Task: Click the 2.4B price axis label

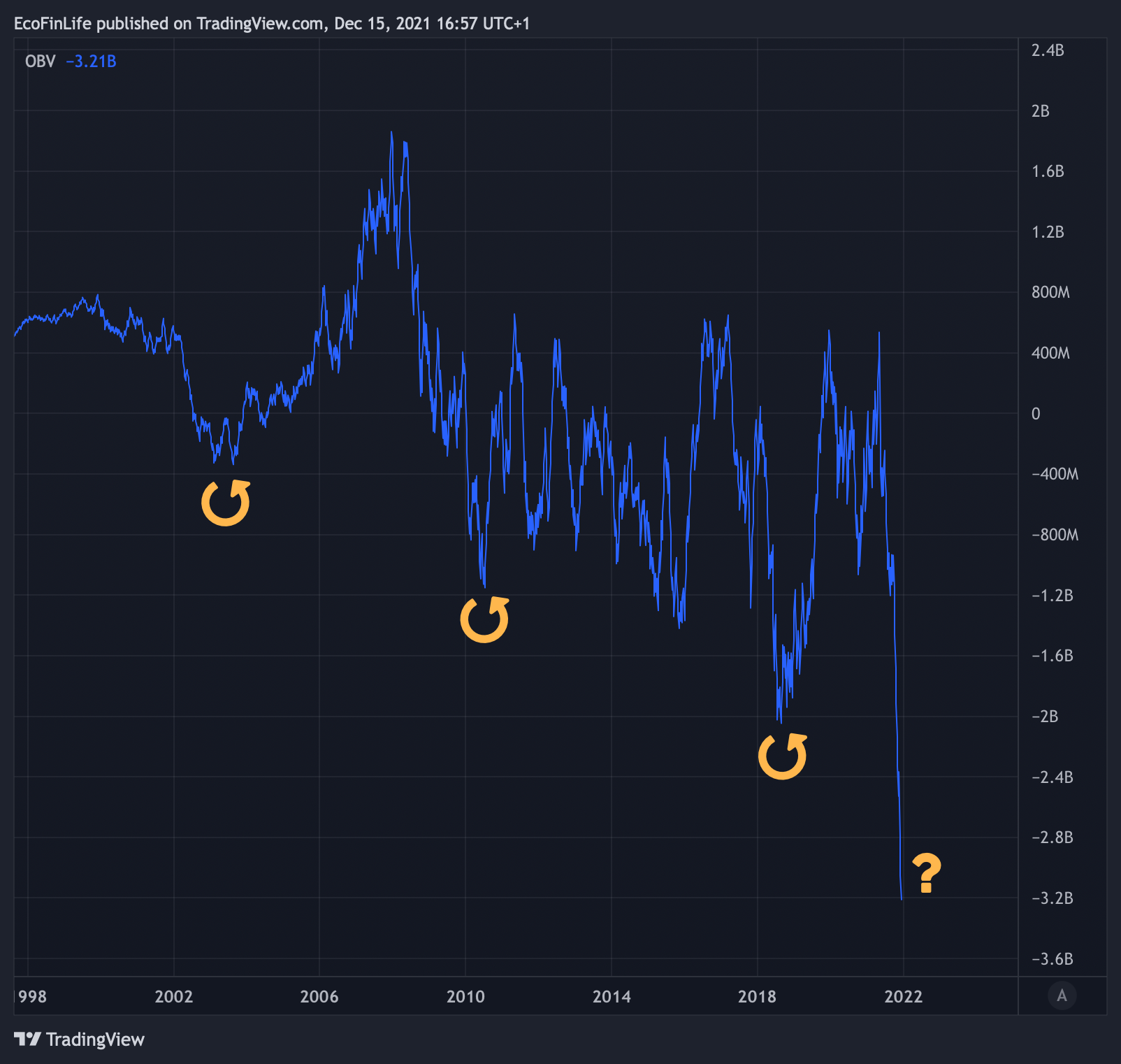Action: 1048,50
